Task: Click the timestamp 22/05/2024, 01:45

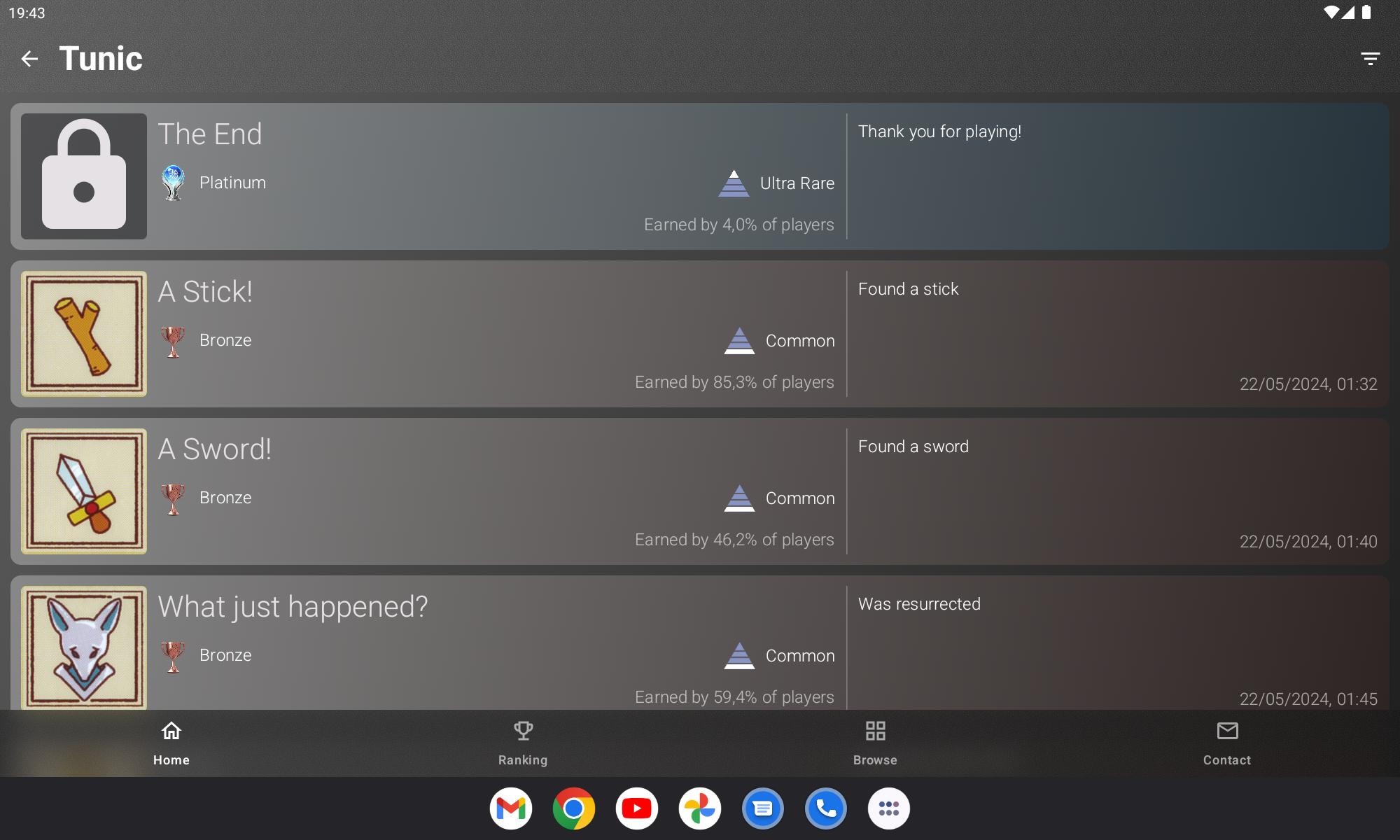Action: click(1308, 699)
